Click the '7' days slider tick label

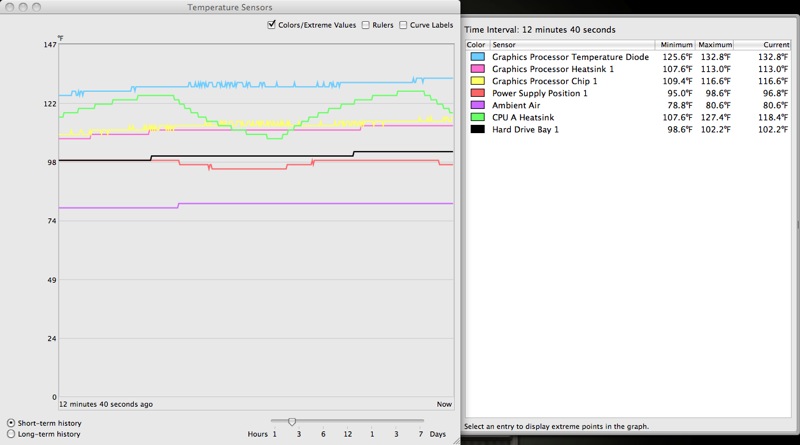coord(421,434)
